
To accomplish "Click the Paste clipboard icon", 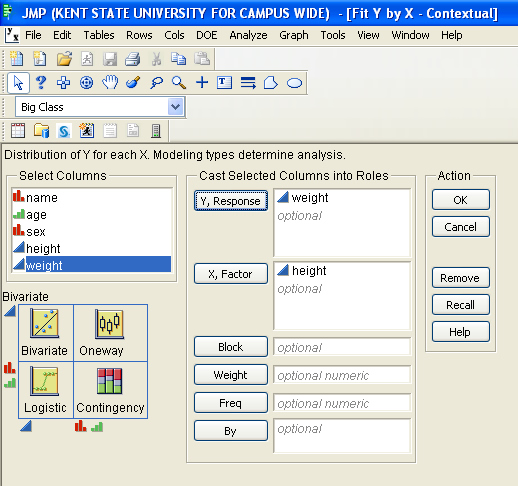I will click(x=202, y=59).
